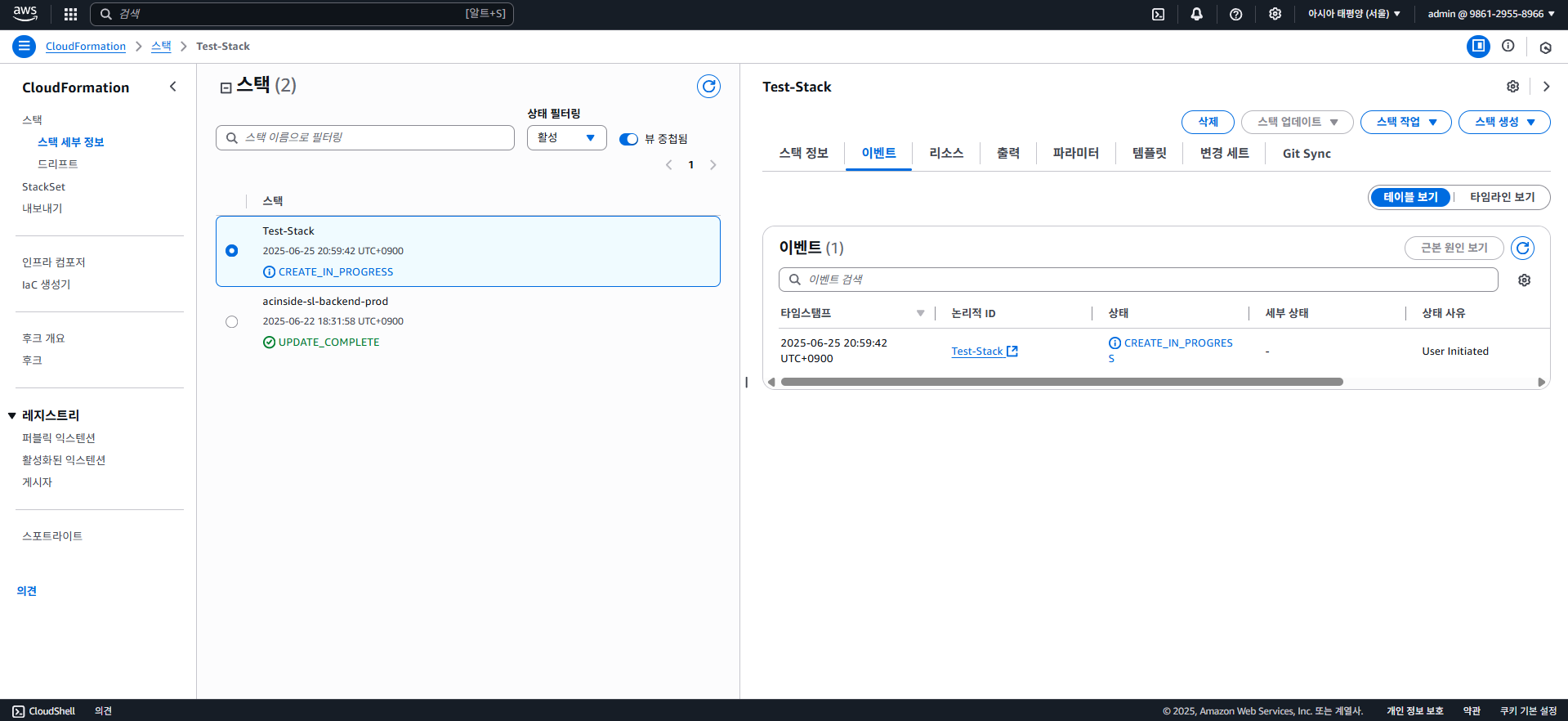Click CloudShell icon in footer

click(19, 711)
